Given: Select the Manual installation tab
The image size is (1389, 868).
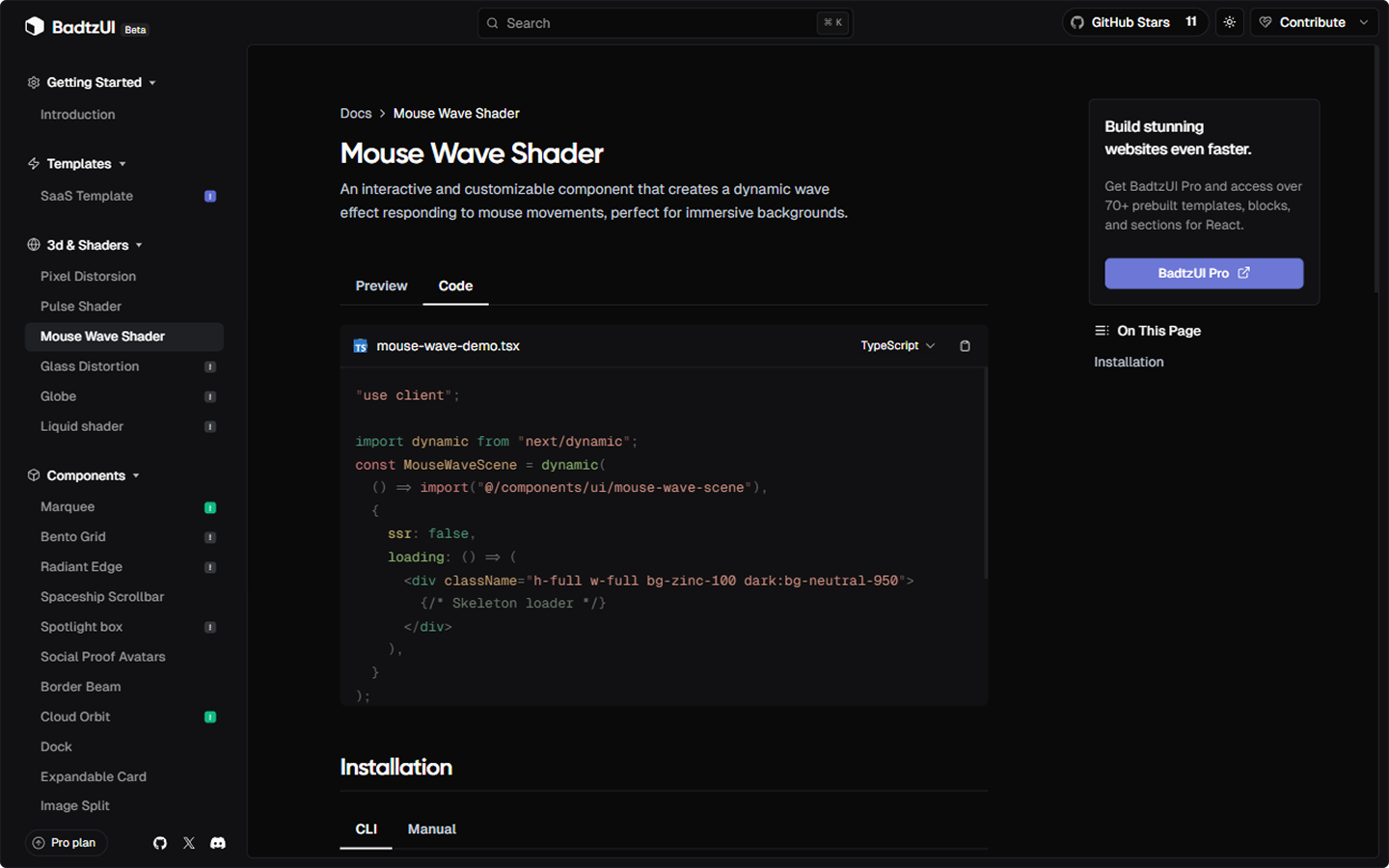Looking at the screenshot, I should coord(431,829).
